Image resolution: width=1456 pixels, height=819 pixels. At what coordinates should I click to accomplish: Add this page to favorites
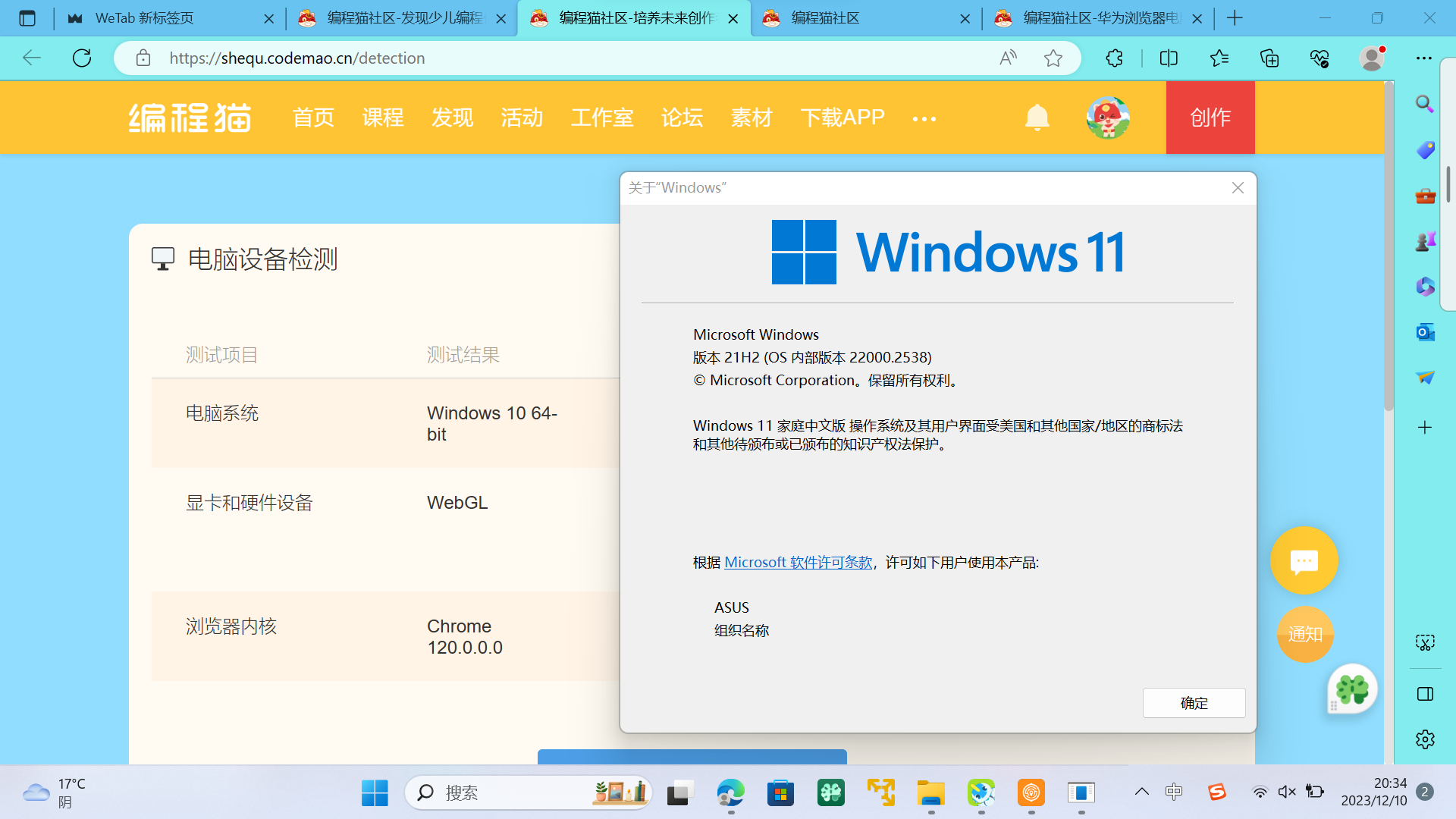pos(1053,58)
